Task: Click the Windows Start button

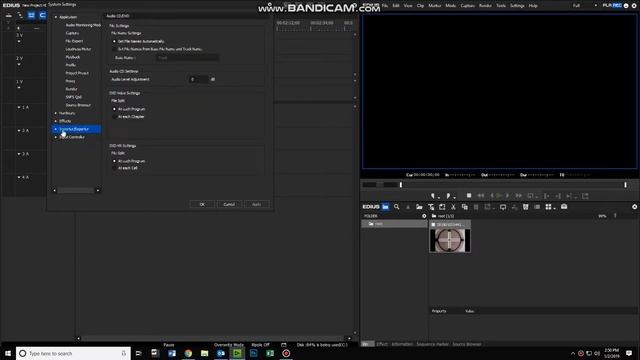Action: [8, 353]
